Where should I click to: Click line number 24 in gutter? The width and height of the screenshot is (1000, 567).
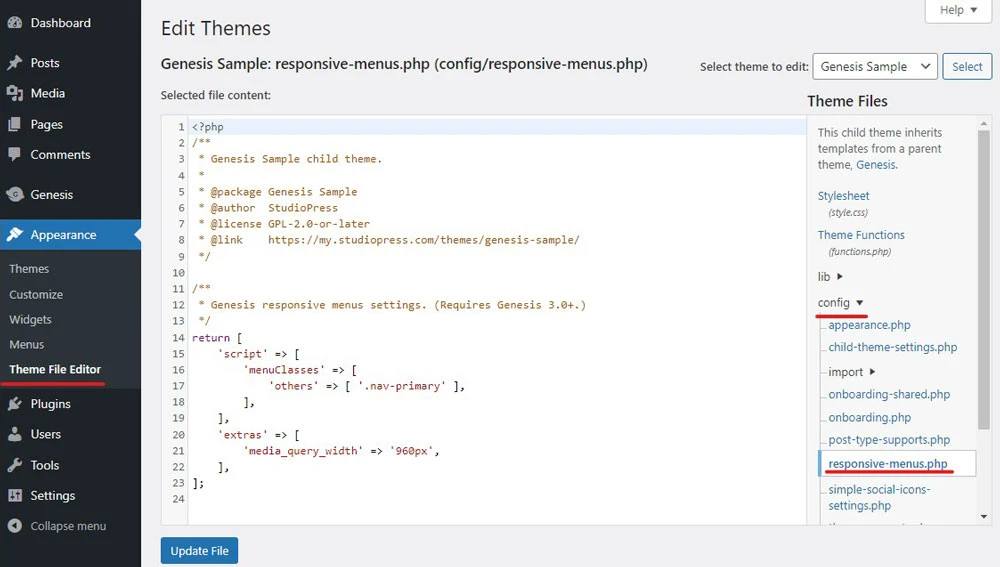tap(179, 499)
